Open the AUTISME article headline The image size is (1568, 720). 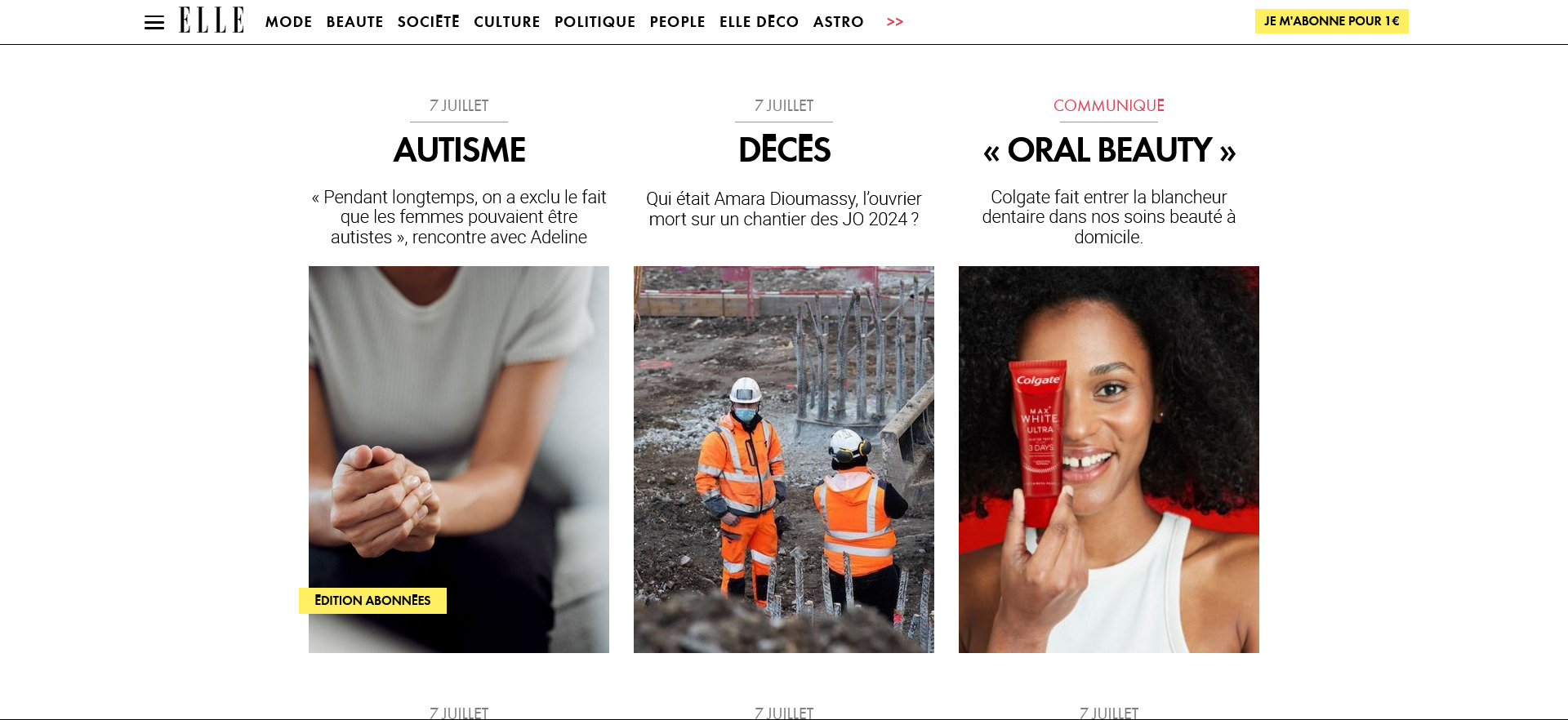point(459,150)
